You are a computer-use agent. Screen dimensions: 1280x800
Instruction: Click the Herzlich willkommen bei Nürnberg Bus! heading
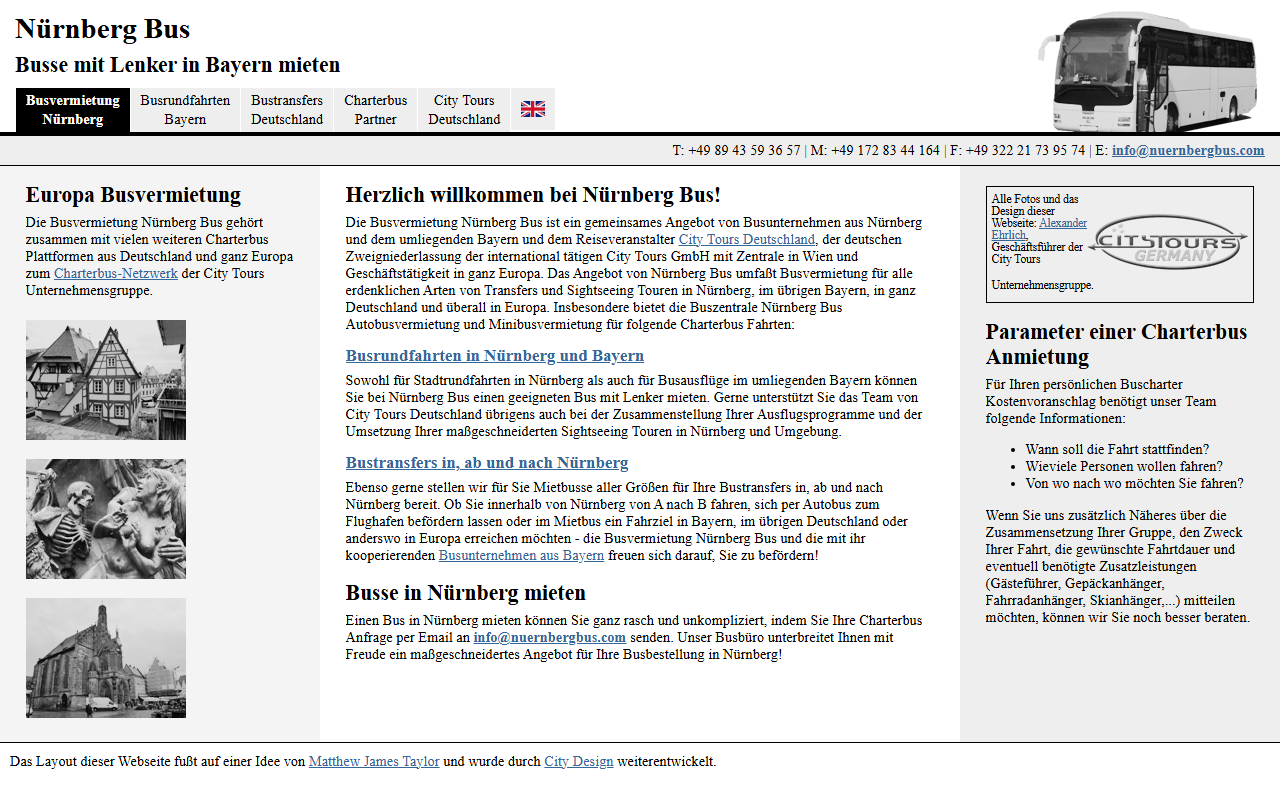point(533,194)
